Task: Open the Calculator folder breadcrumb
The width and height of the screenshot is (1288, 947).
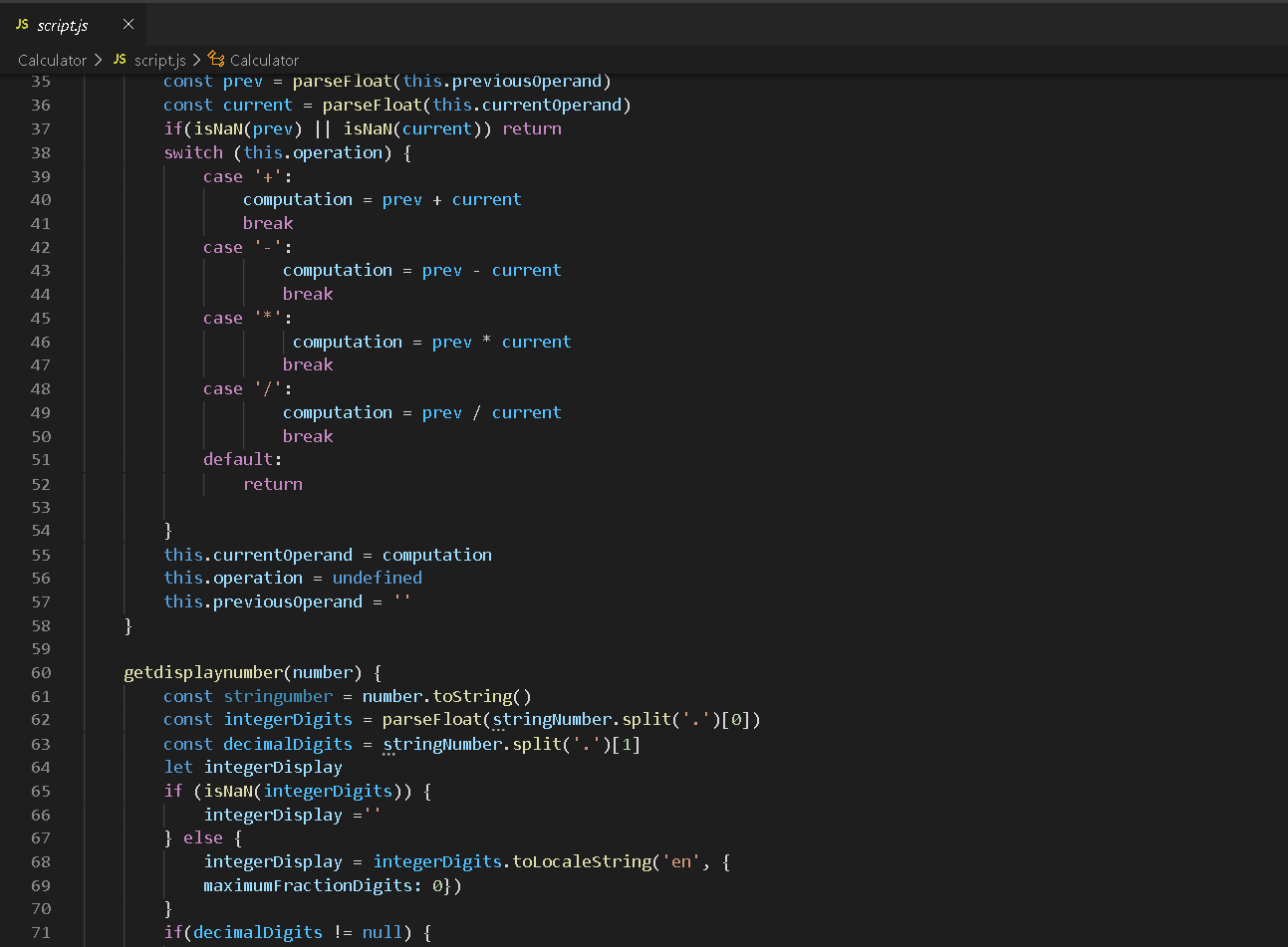Action: (x=52, y=60)
